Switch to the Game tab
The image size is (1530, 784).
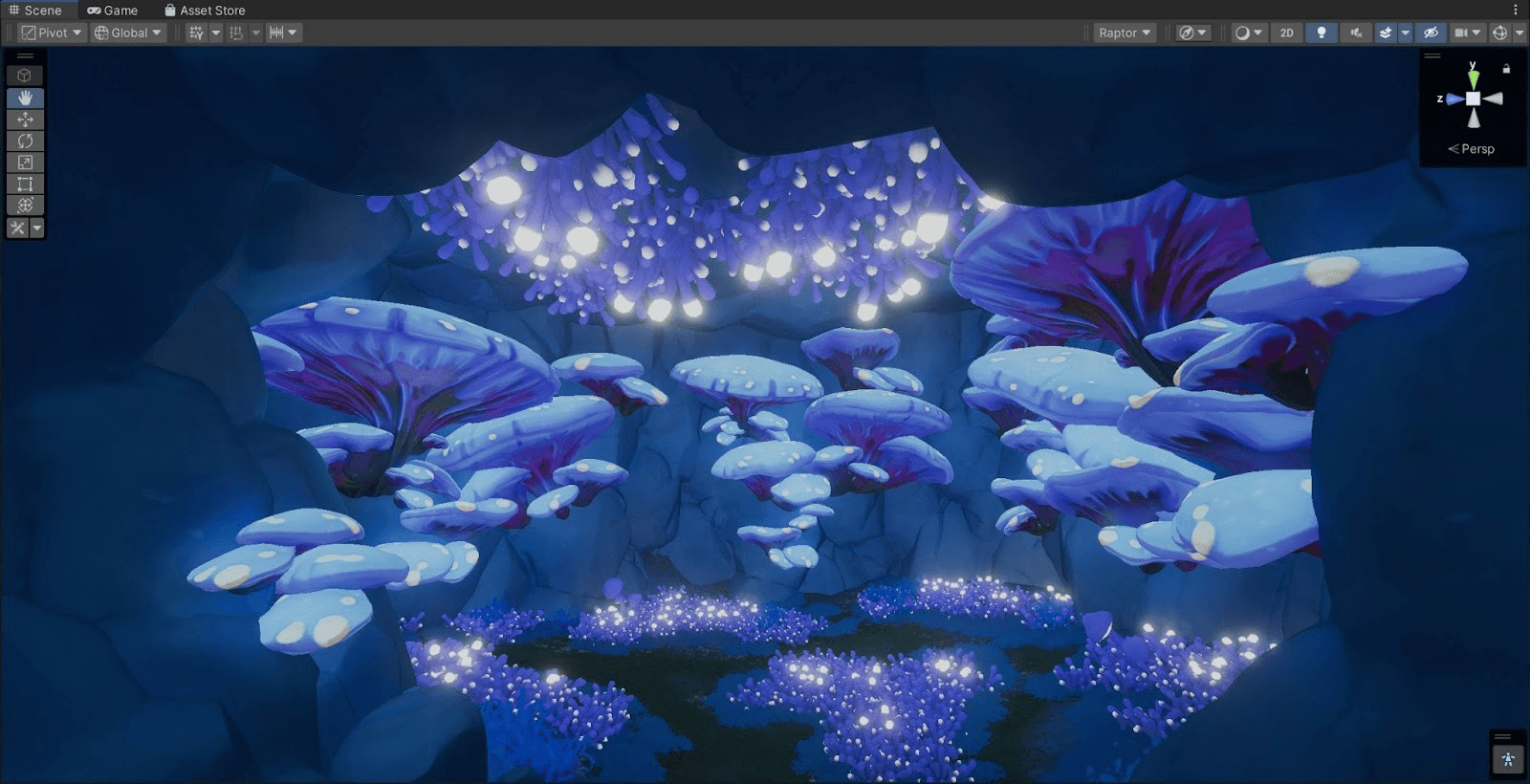pyautogui.click(x=113, y=11)
